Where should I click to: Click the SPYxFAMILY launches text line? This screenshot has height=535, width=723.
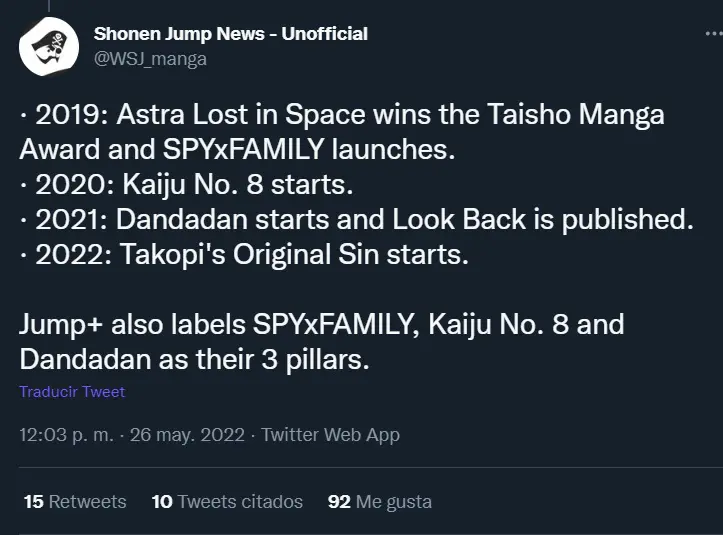pos(237,149)
